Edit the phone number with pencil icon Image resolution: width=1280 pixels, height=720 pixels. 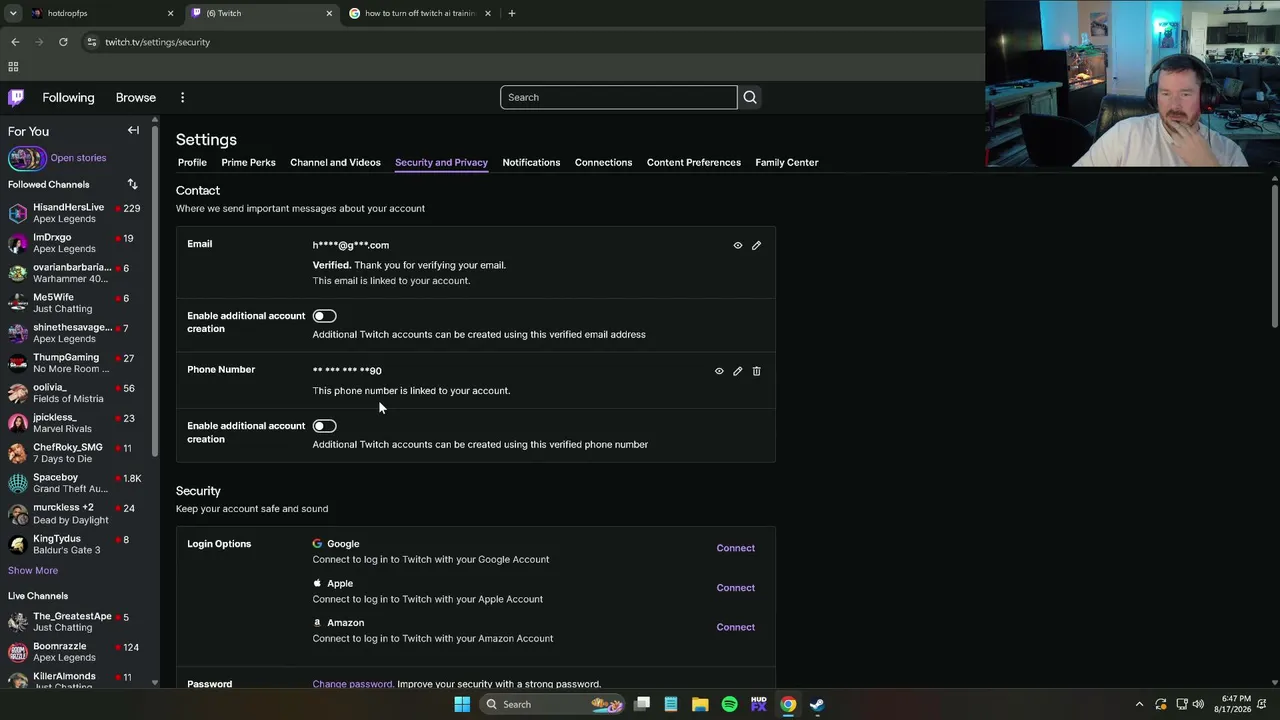pos(738,371)
